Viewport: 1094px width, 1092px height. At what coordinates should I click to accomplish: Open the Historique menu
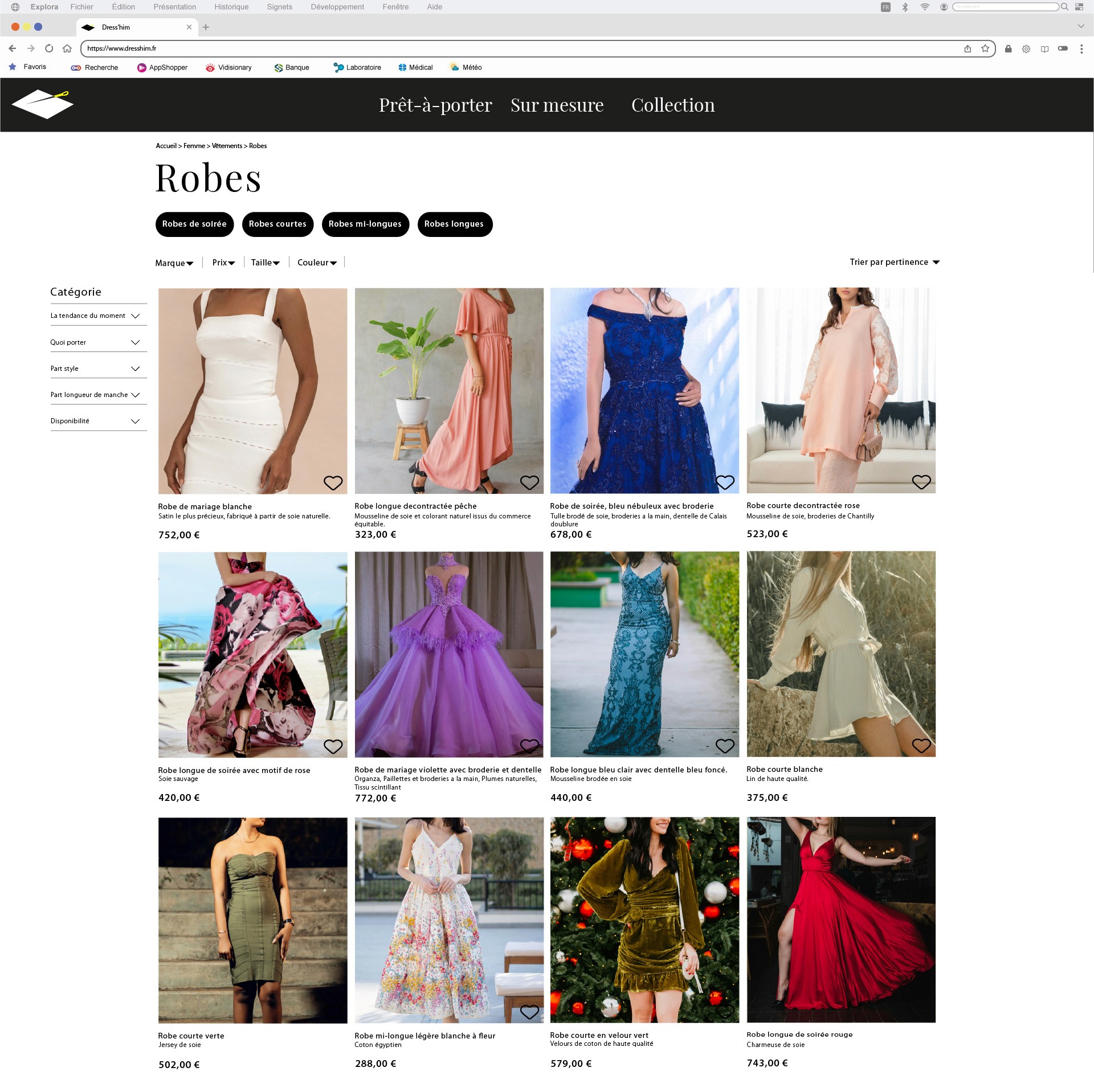click(x=231, y=7)
